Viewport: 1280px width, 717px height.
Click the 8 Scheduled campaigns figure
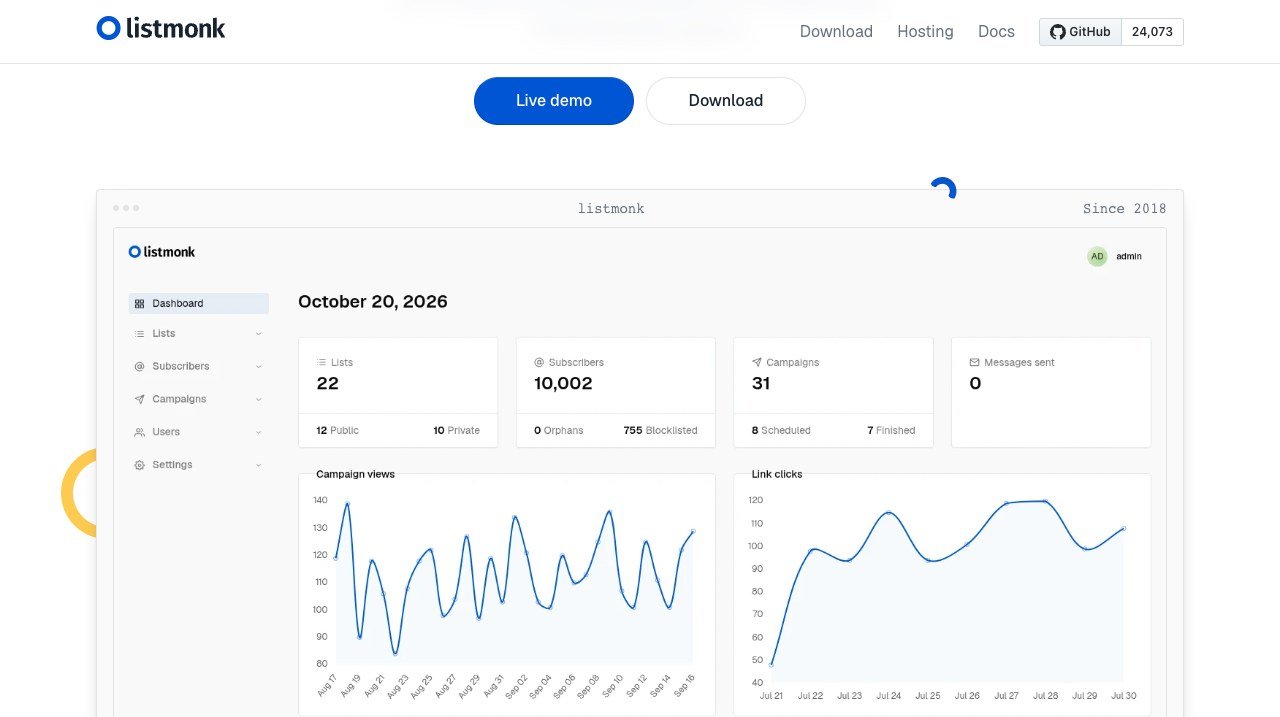tap(781, 430)
